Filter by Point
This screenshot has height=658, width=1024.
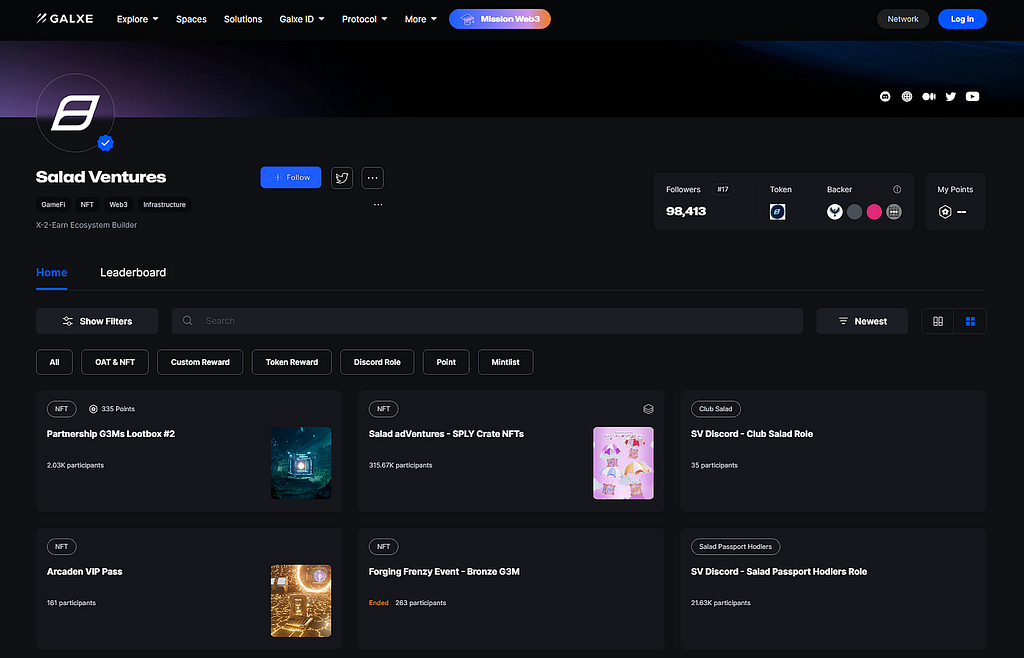click(446, 362)
